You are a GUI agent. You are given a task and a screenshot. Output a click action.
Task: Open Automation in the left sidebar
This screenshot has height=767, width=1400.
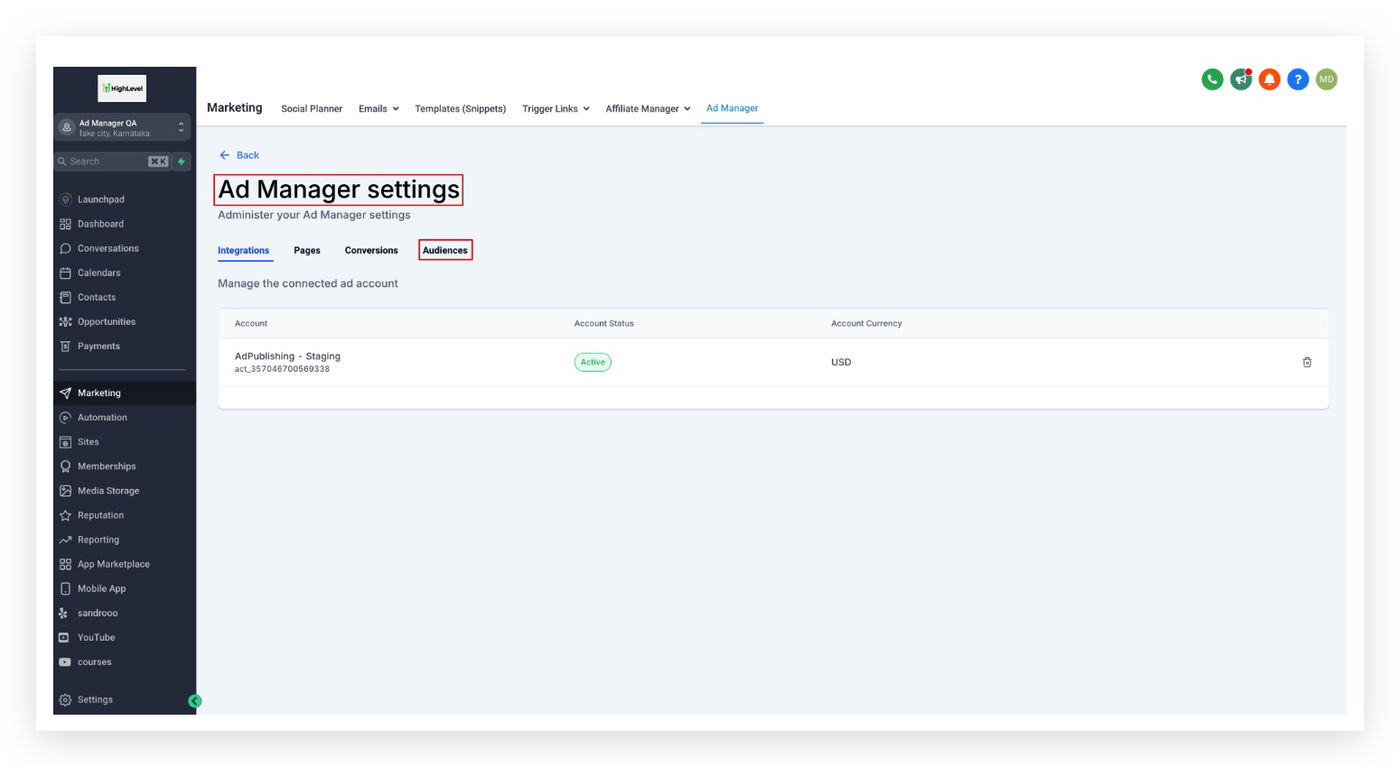tap(102, 417)
